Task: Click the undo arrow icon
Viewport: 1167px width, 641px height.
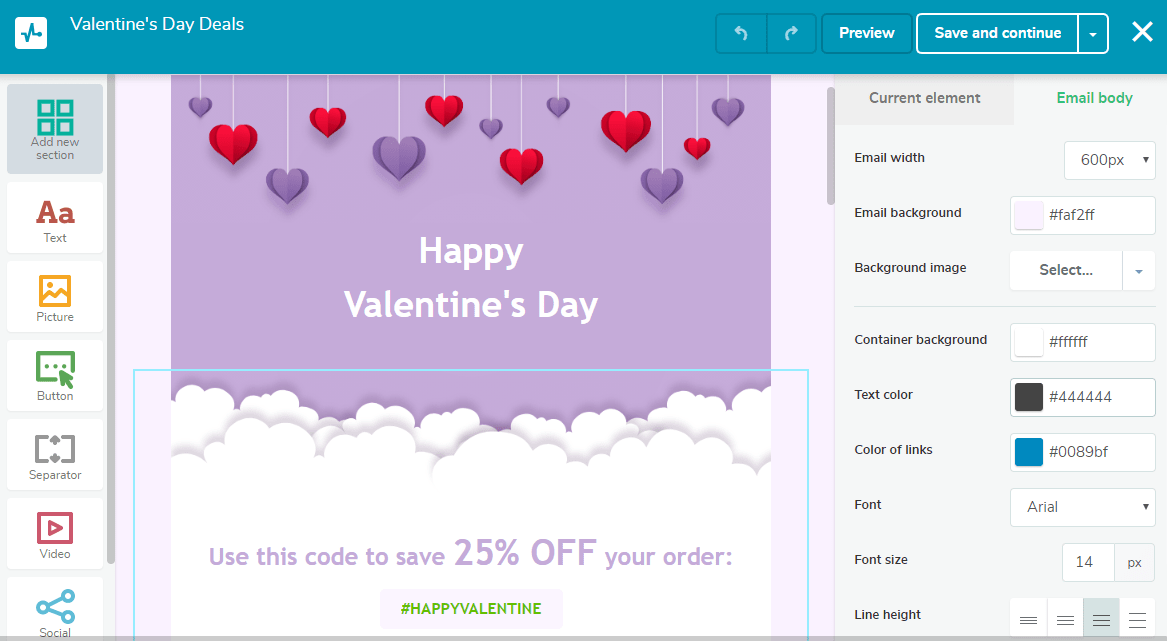Action: [741, 33]
